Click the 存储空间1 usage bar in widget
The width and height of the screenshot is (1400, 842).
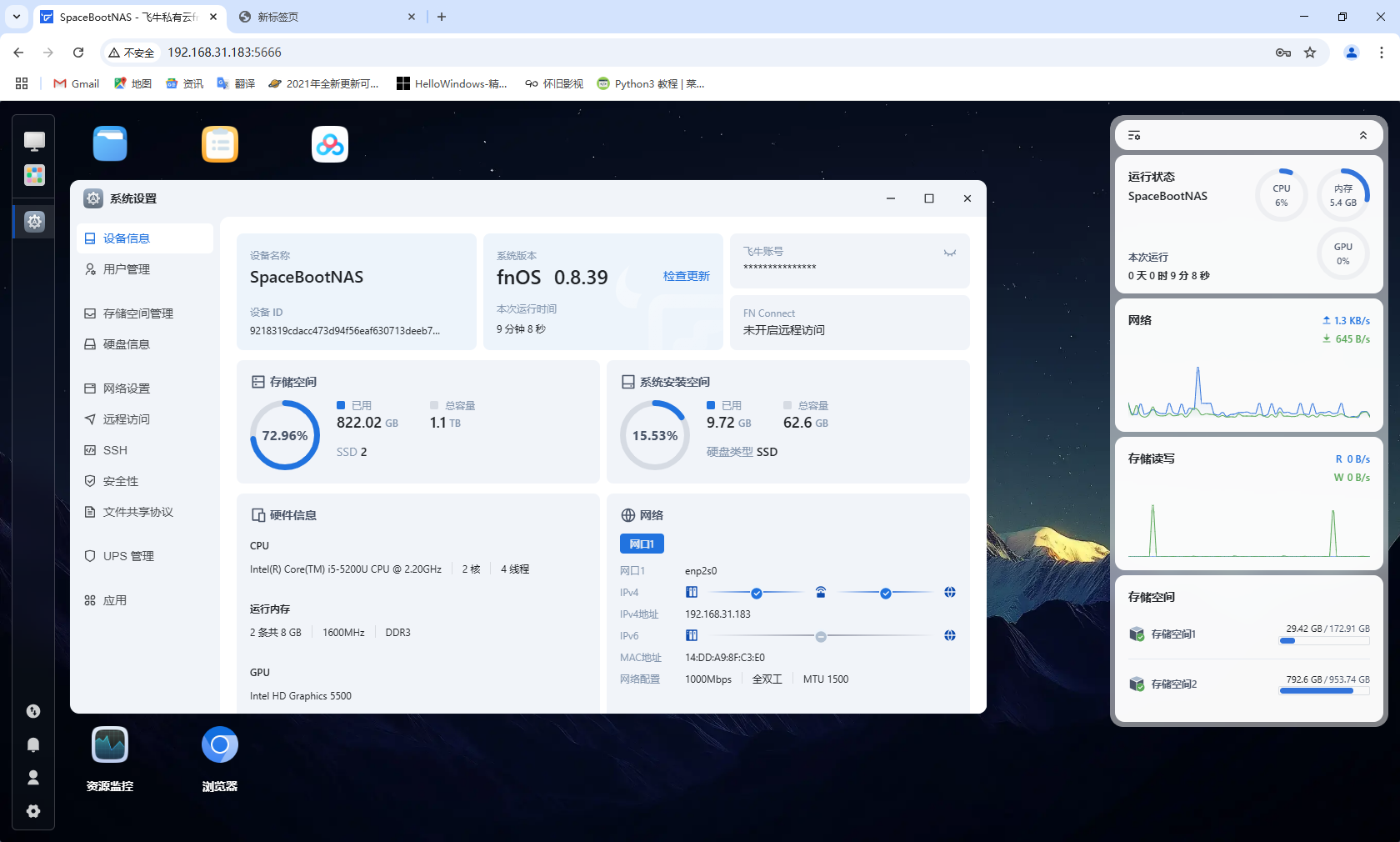(1325, 641)
